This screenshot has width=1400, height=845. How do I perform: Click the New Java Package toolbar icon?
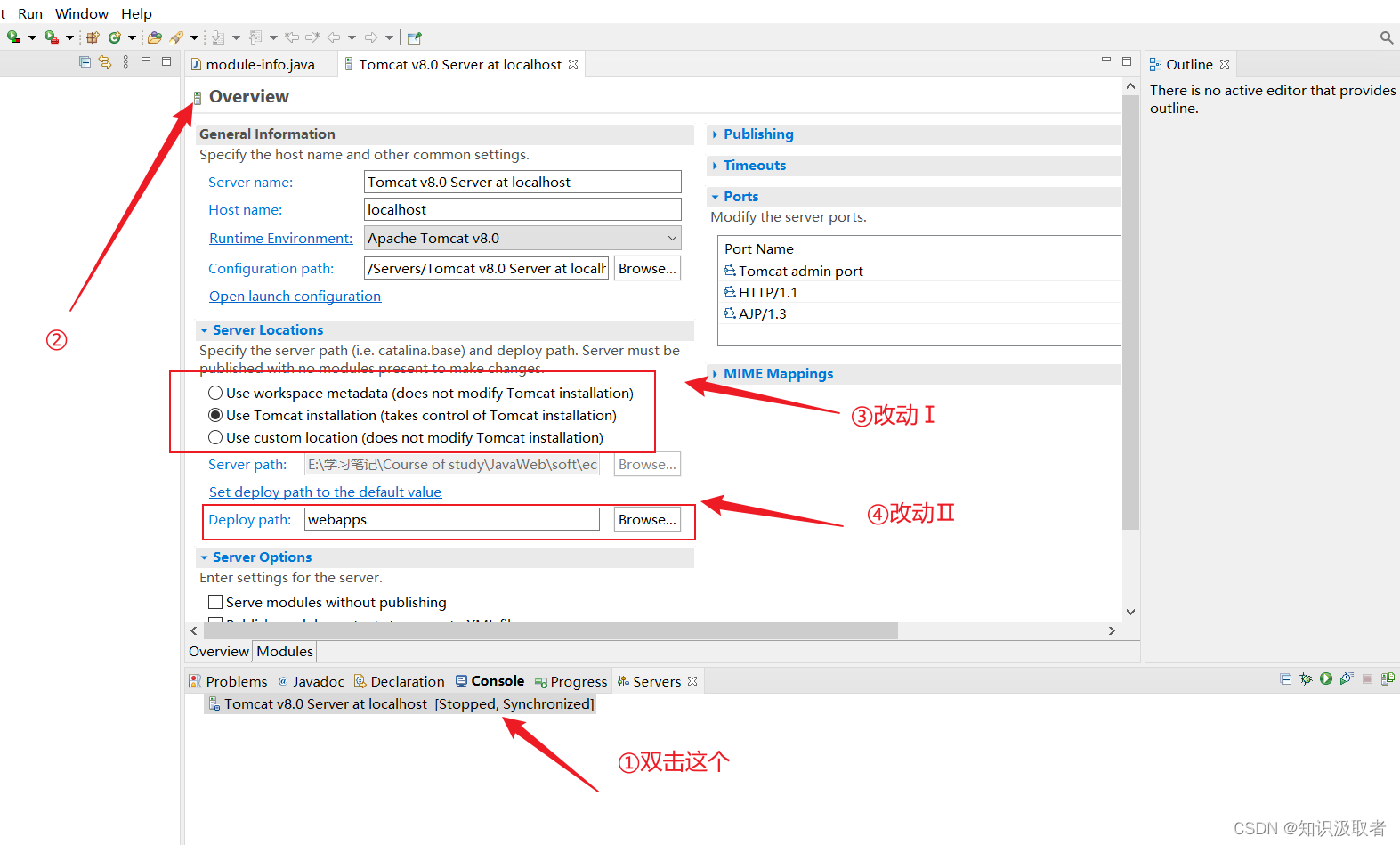click(93, 37)
